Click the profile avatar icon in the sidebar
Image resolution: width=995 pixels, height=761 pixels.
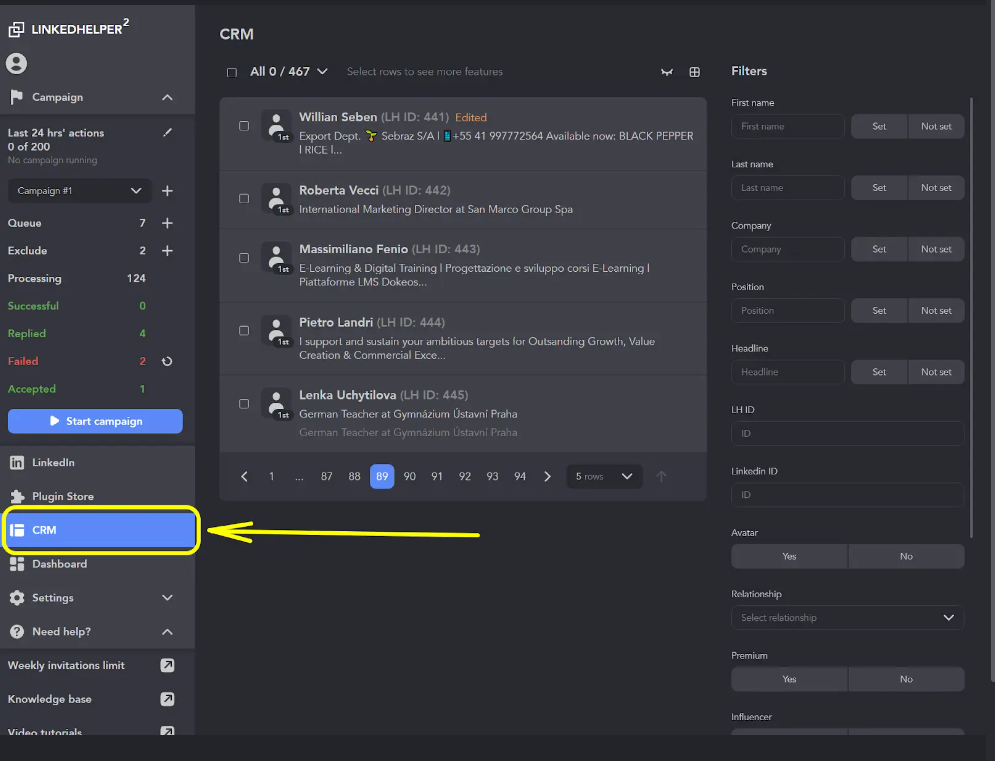tap(16, 63)
